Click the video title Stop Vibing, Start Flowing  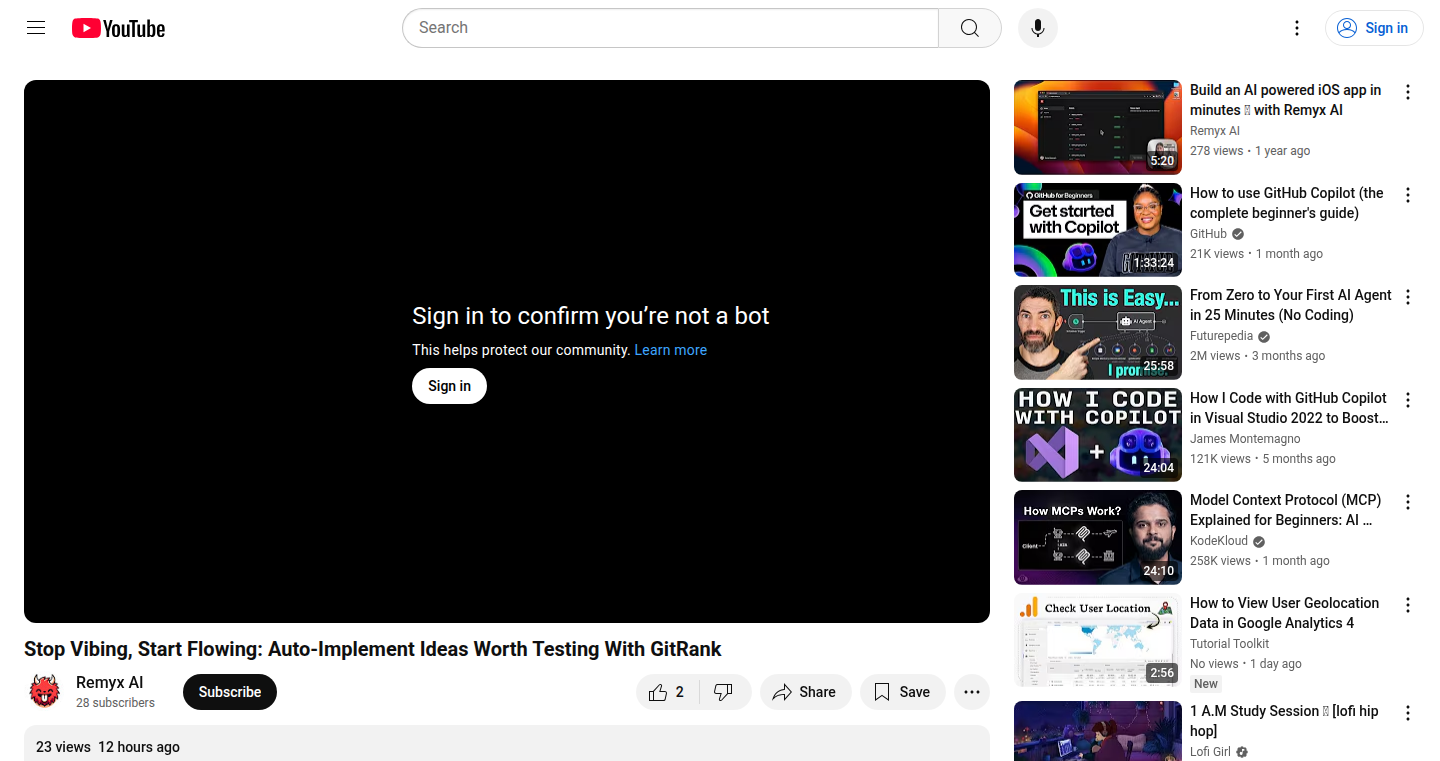point(373,649)
